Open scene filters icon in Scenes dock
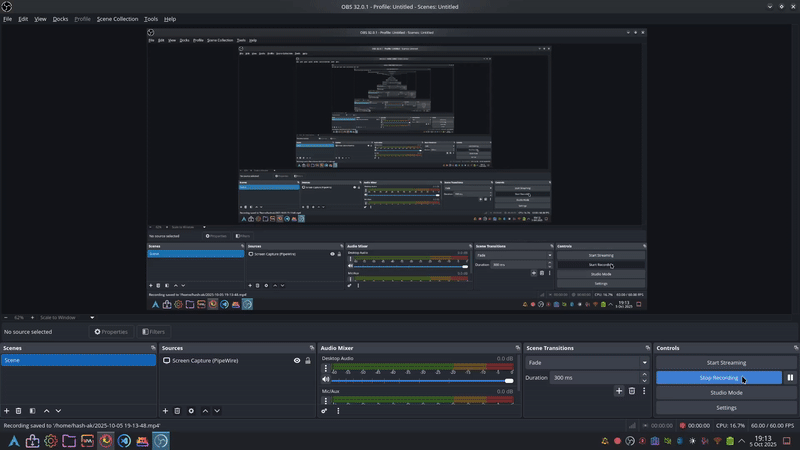The image size is (800, 450). pyautogui.click(x=32, y=411)
